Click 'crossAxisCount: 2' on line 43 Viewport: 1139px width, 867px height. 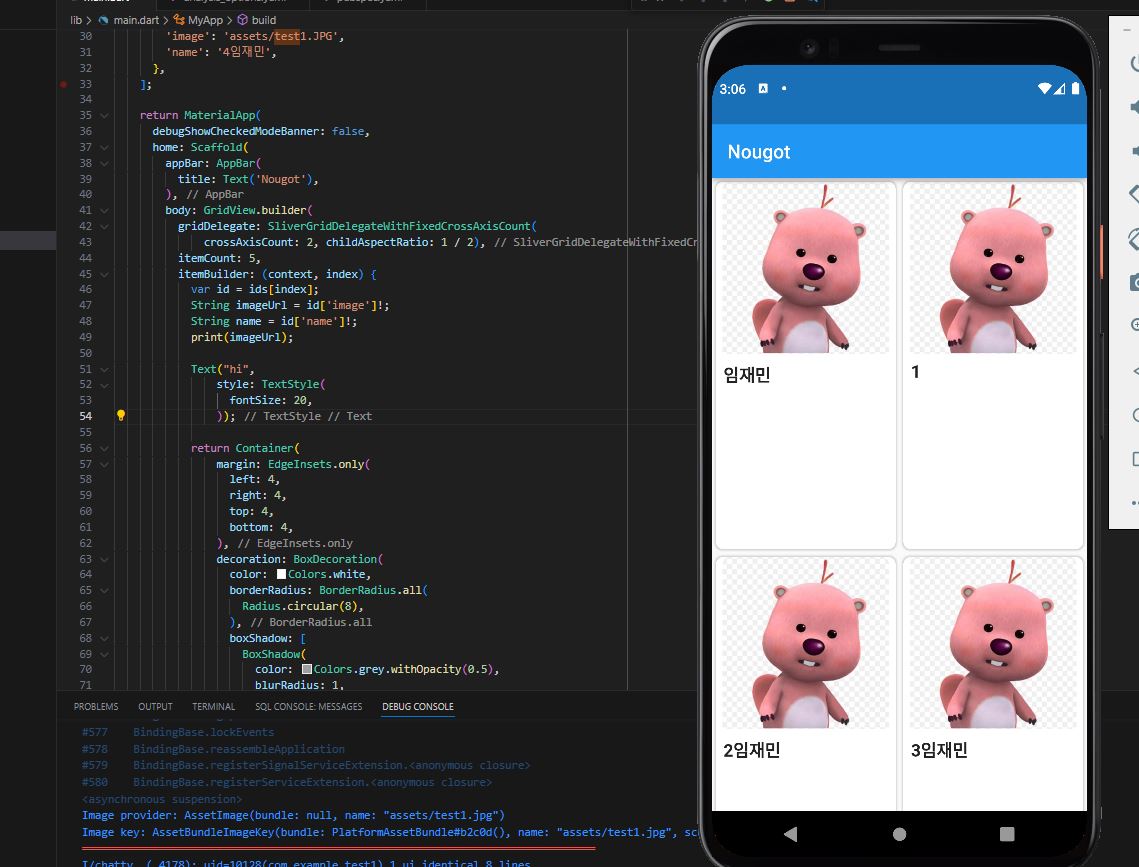tap(261, 243)
